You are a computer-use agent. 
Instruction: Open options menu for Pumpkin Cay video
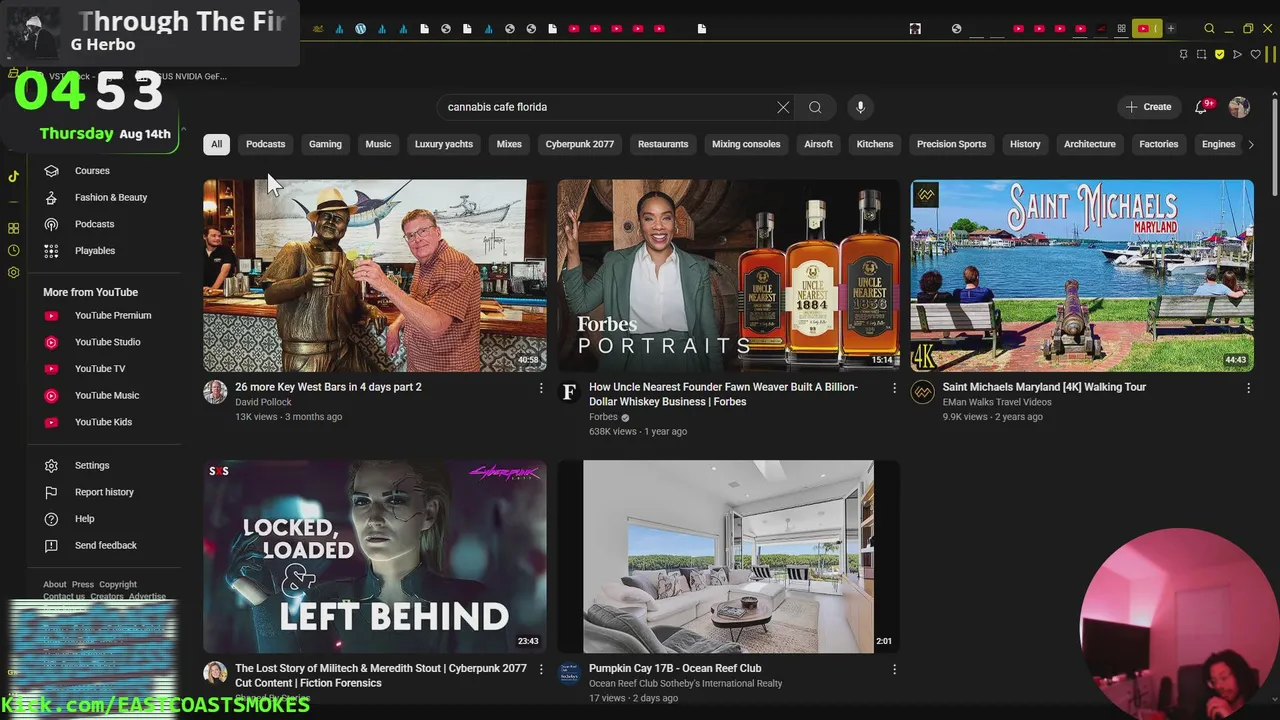pyautogui.click(x=894, y=669)
